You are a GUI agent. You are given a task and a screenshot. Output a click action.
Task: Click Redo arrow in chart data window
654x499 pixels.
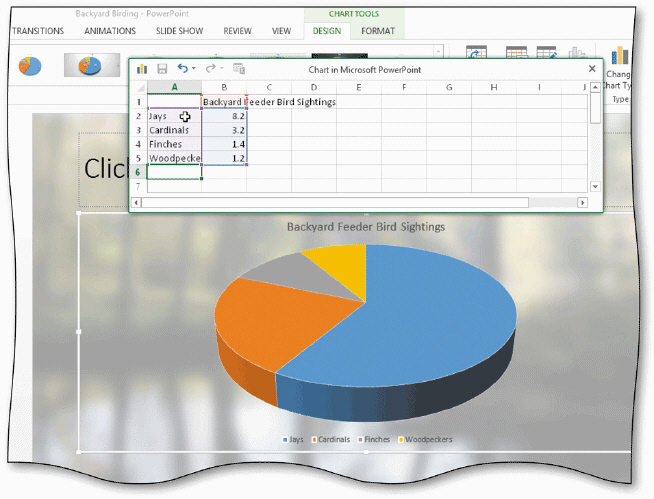(x=211, y=68)
